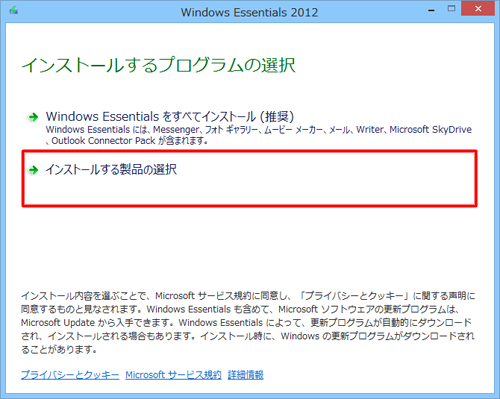This screenshot has height=399, width=500.
Task: Close the Windows Essentials 2012 installer
Action: [478, 9]
